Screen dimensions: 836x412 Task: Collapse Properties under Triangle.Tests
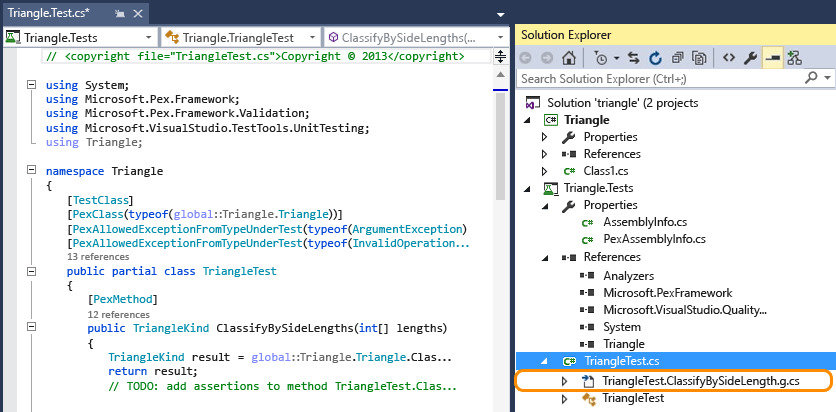pyautogui.click(x=544, y=205)
